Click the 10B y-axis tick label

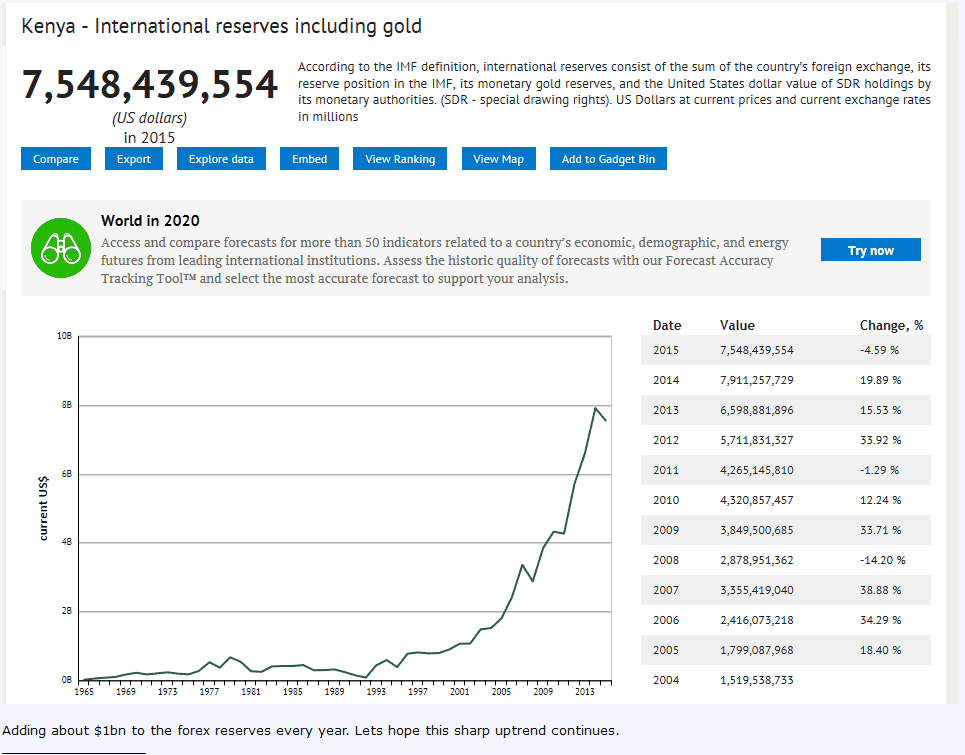[65, 336]
